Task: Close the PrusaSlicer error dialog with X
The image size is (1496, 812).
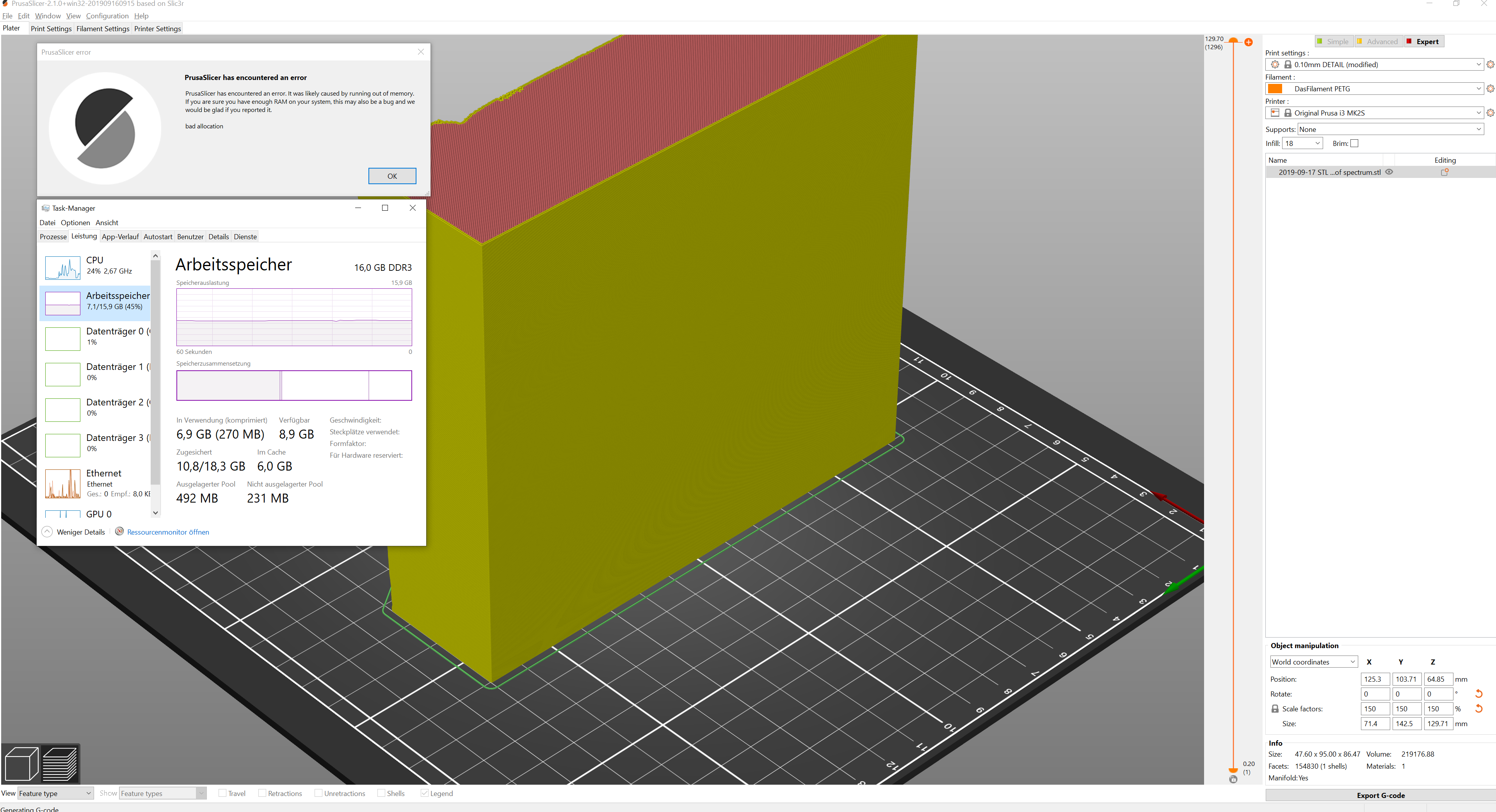Action: 420,52
